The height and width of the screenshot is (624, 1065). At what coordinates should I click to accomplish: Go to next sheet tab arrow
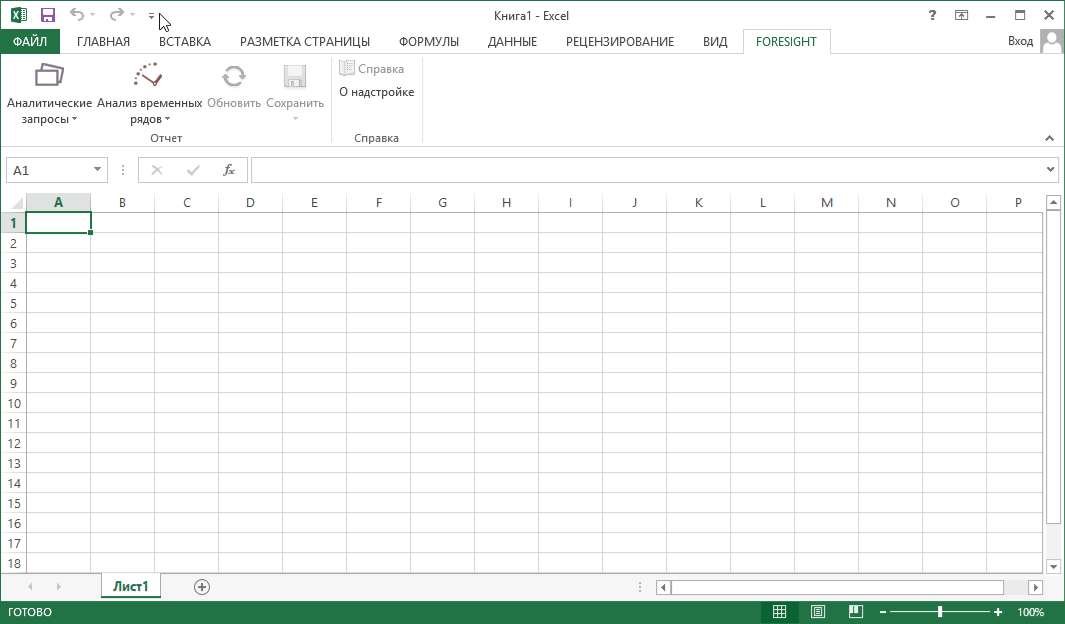(58, 587)
